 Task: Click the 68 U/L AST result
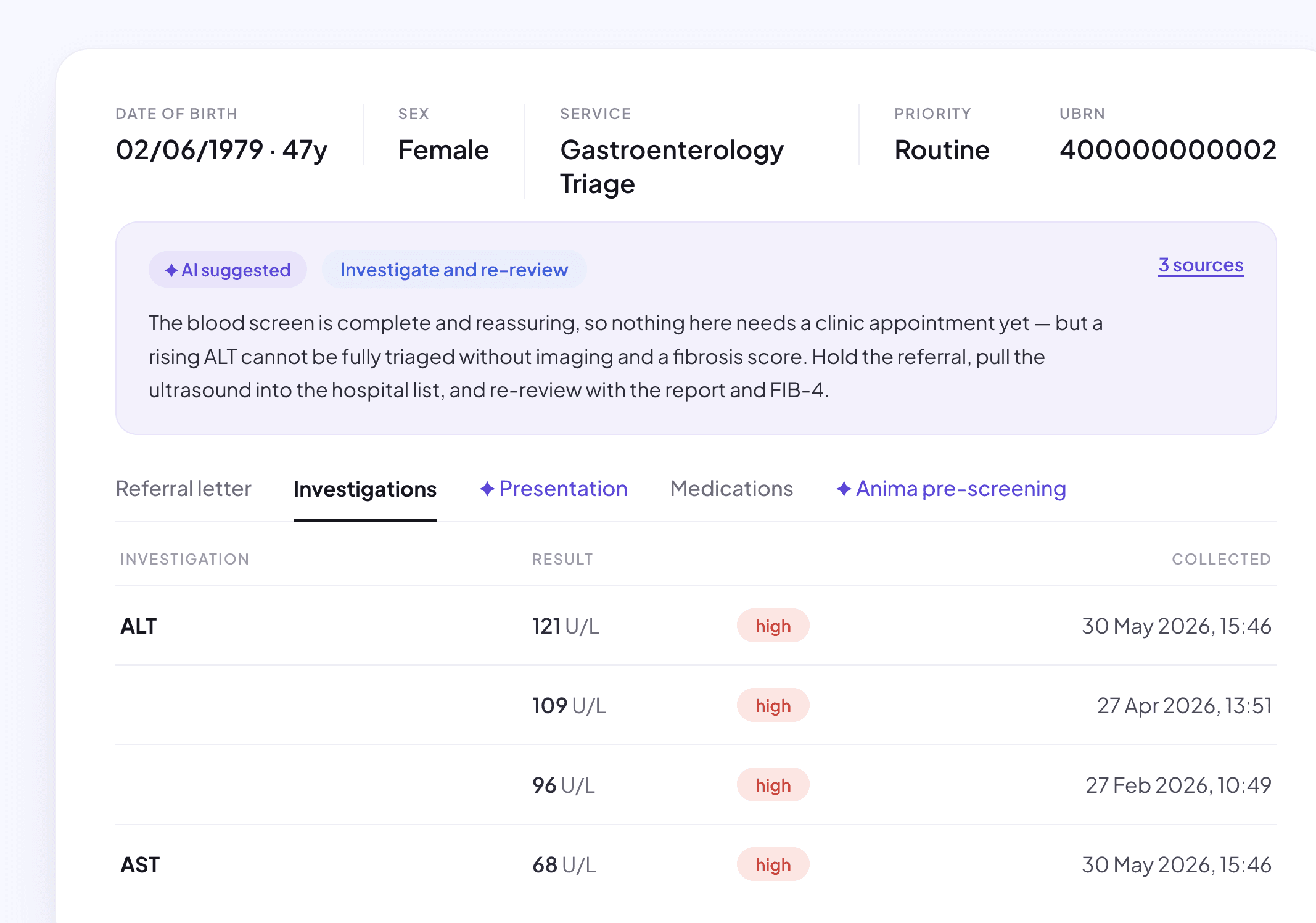(564, 865)
